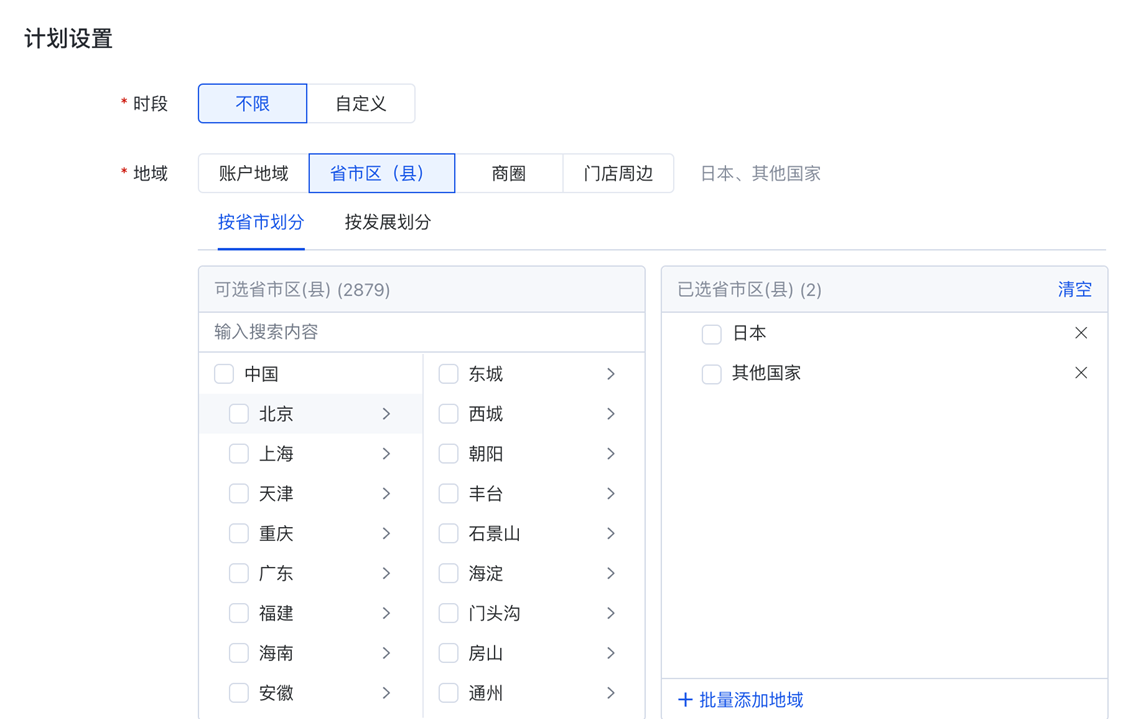Choose the 门店周边 region option
This screenshot has width=1136, height=719.
pos(618,174)
